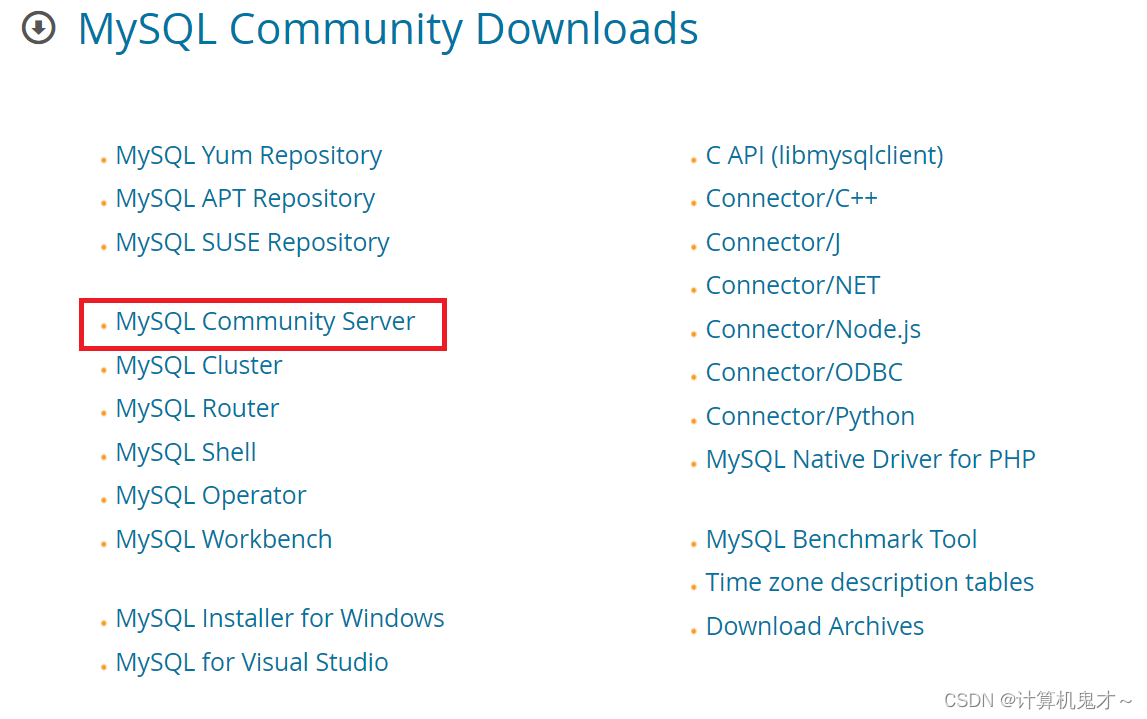Open the MySQL Community Server link
Image resolution: width=1147 pixels, height=719 pixels.
tap(265, 322)
